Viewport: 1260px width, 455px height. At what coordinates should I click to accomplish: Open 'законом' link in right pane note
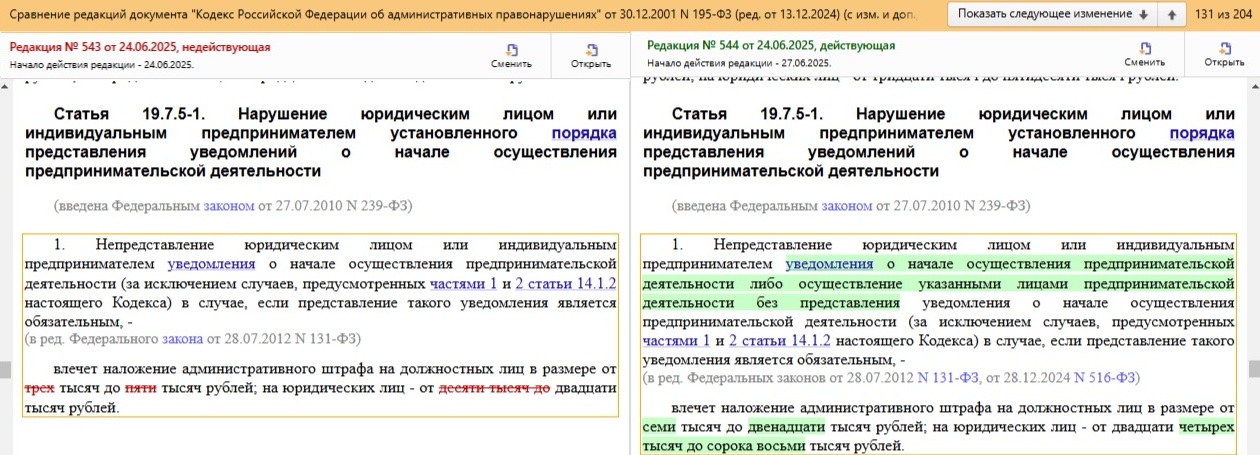pyautogui.click(x=846, y=206)
